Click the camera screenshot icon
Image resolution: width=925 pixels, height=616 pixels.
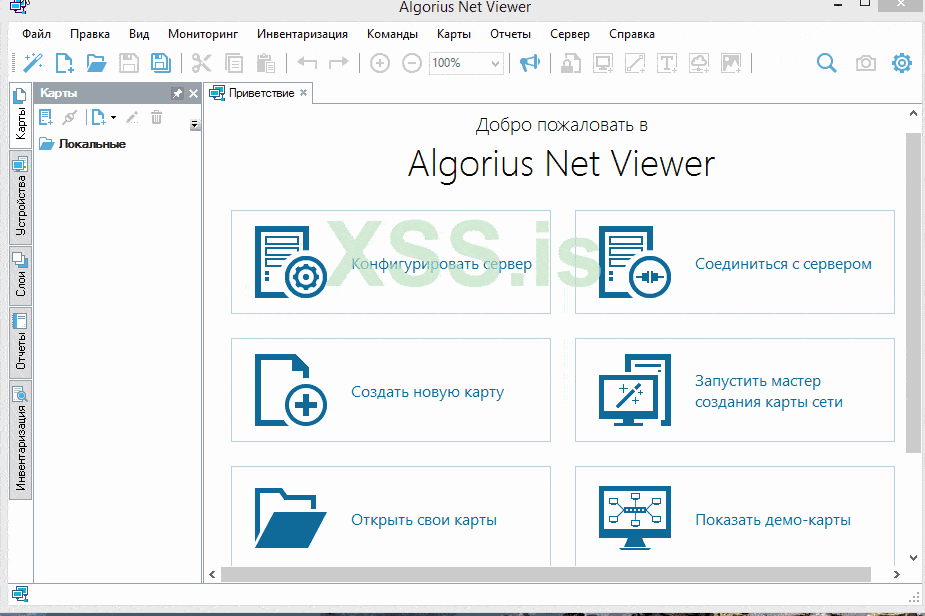865,63
